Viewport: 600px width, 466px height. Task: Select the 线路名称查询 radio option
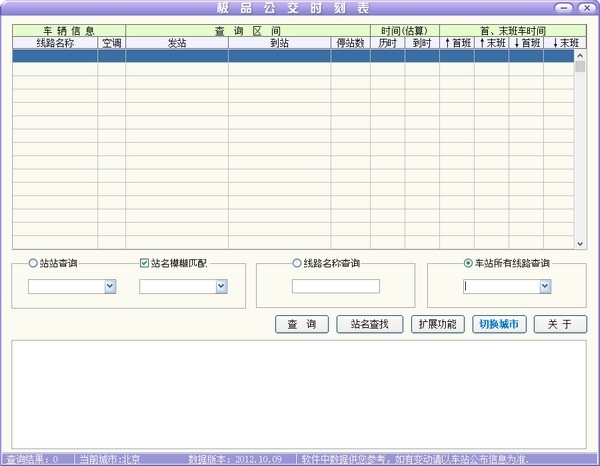click(297, 264)
